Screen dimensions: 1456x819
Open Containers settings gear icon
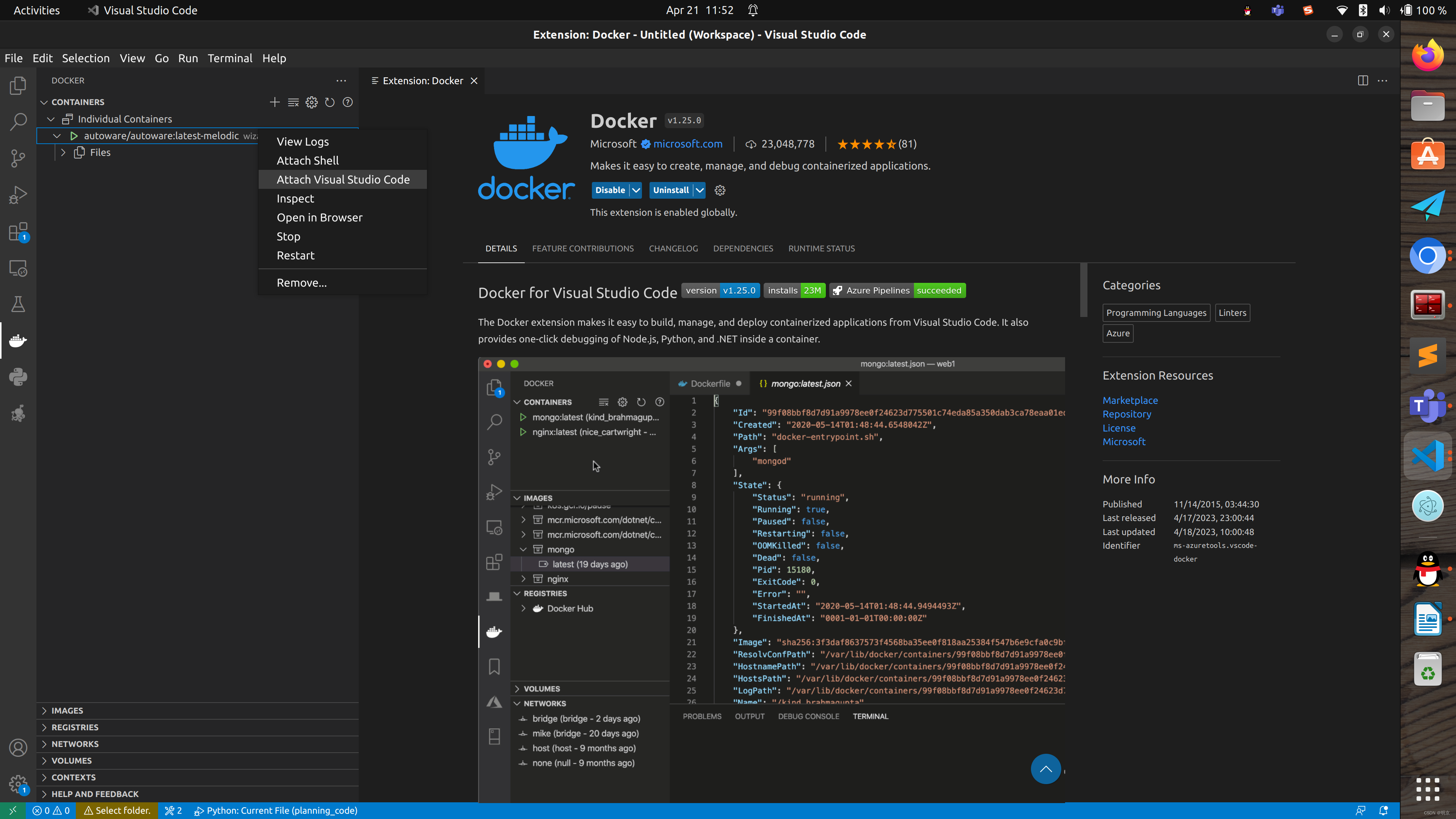click(x=311, y=102)
